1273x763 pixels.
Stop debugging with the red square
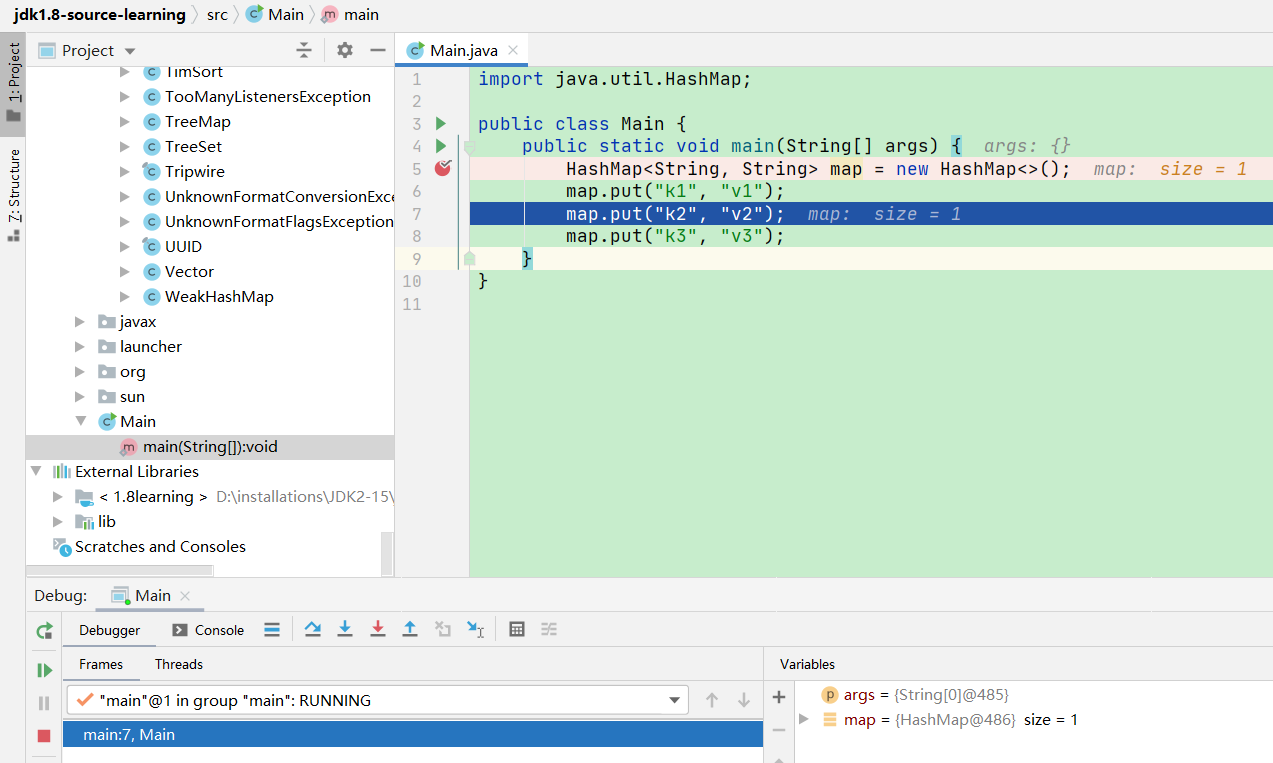pyautogui.click(x=44, y=736)
